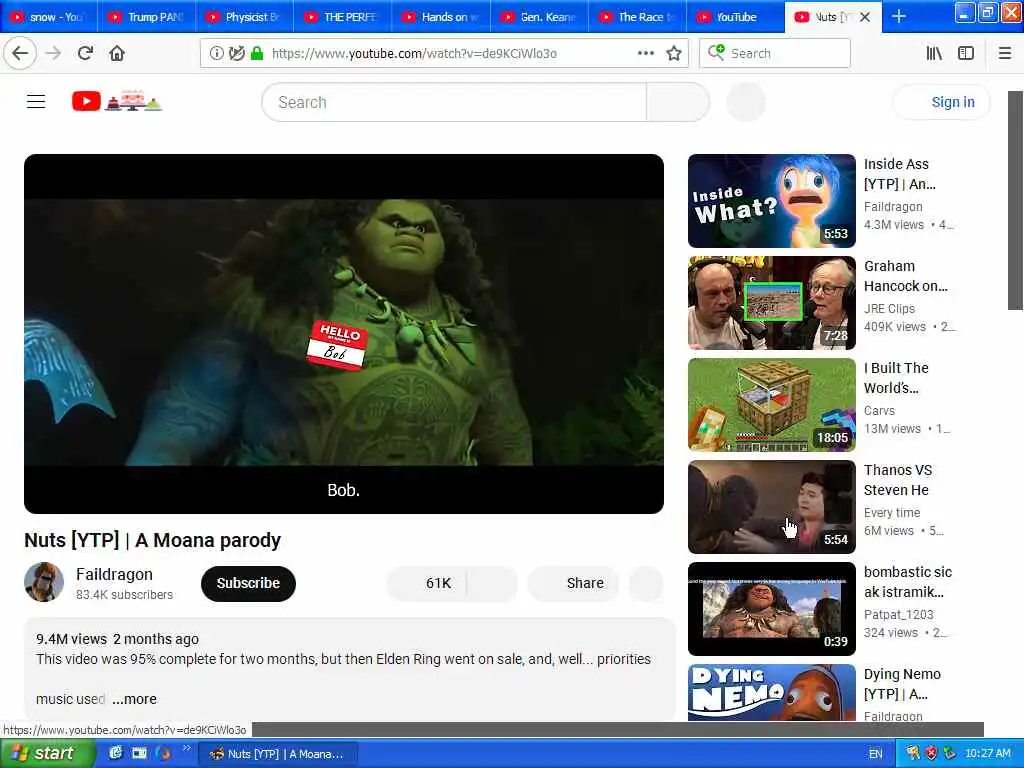This screenshot has width=1024, height=768.
Task: Click the red shield security tray icon
Action: pyautogui.click(x=931, y=754)
